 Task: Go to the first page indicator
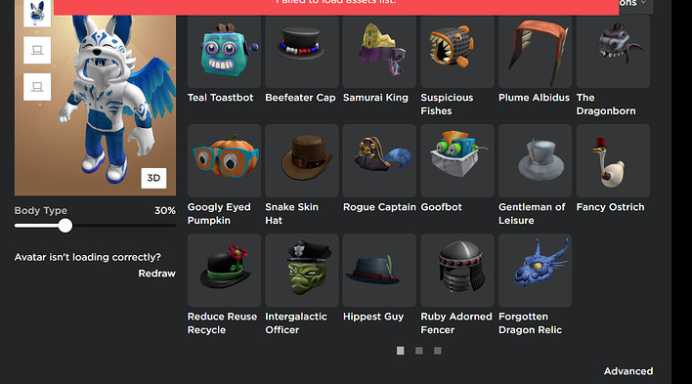click(x=400, y=350)
